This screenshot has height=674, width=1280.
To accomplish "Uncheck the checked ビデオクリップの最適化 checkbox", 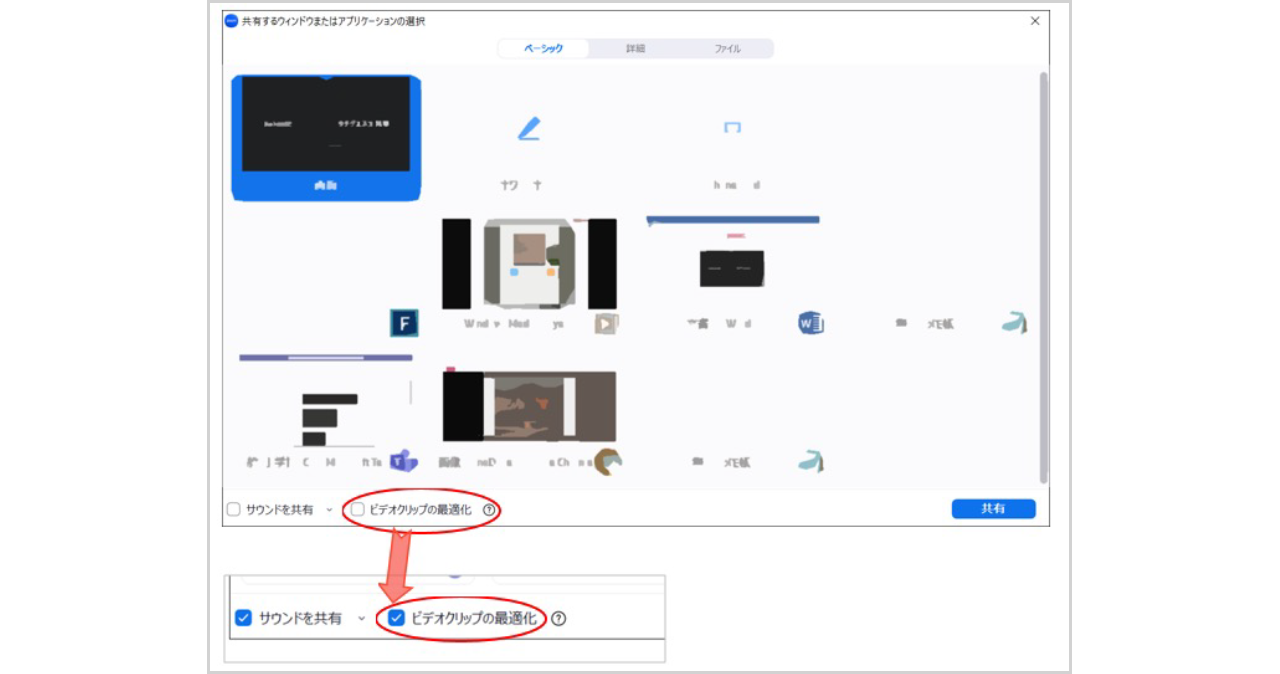I will [x=396, y=618].
